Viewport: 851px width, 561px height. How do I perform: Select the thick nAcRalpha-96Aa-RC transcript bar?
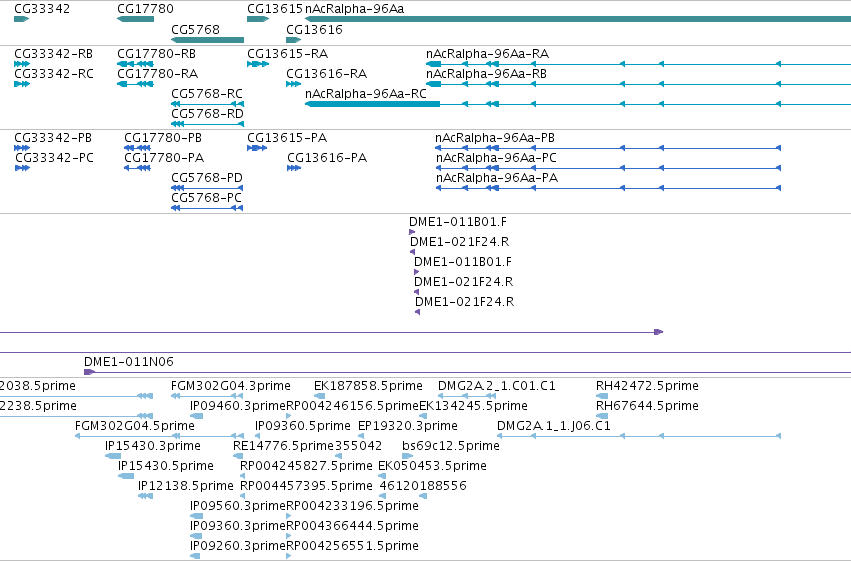pos(372,104)
